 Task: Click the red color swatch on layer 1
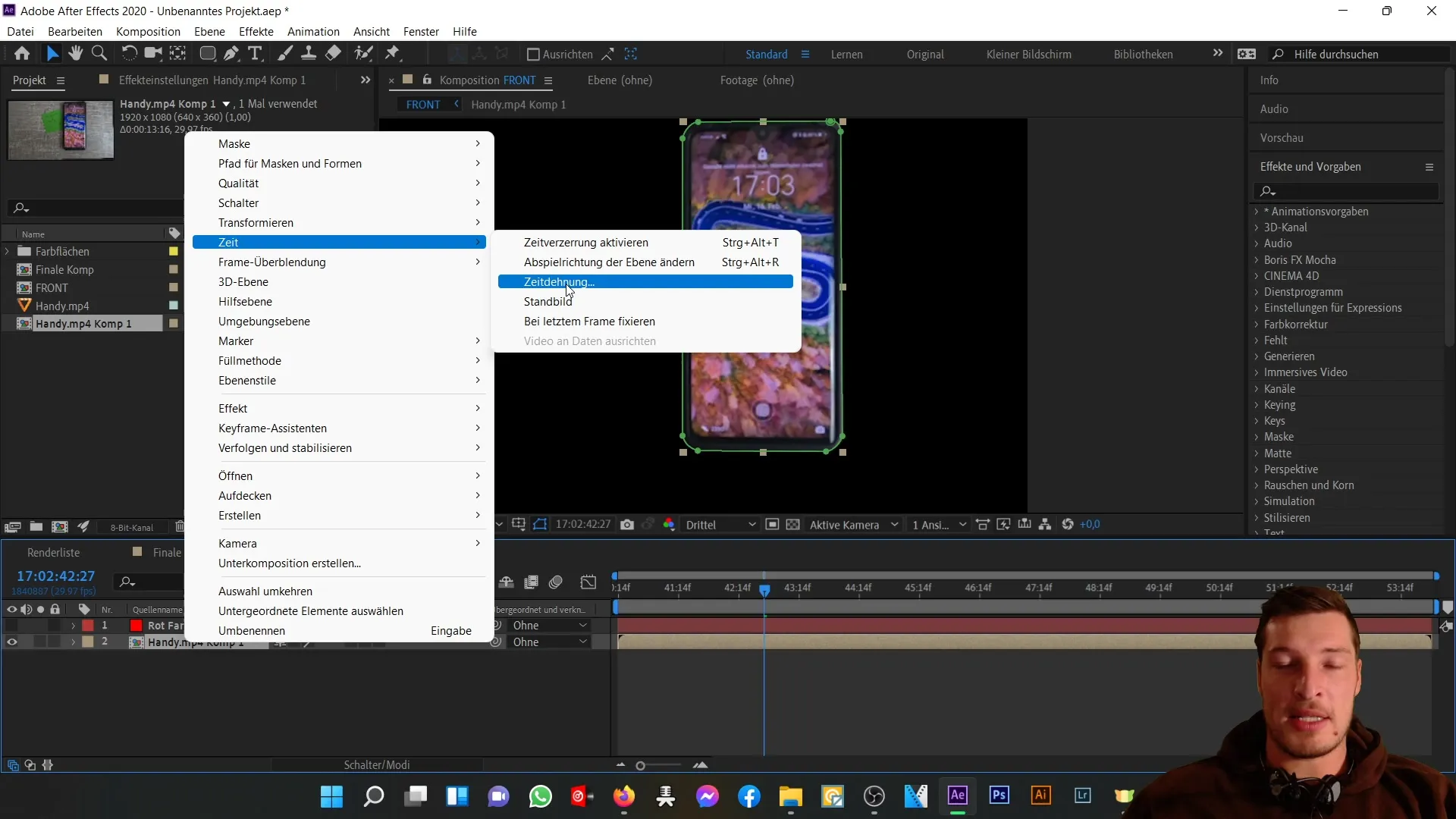(137, 625)
